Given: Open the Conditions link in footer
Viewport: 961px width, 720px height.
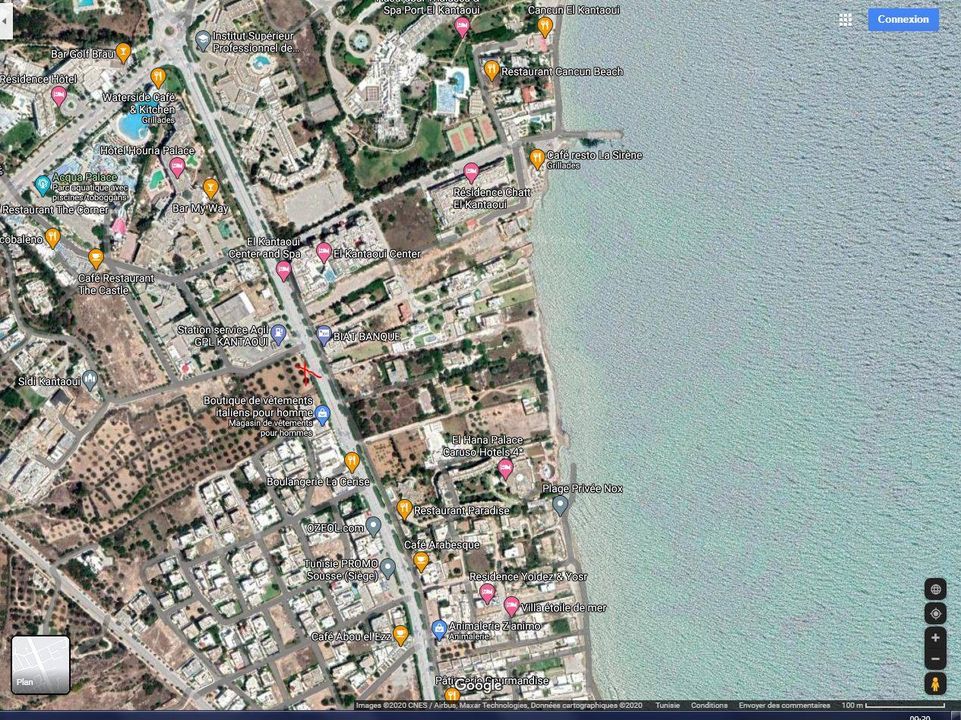Looking at the screenshot, I should [709, 705].
